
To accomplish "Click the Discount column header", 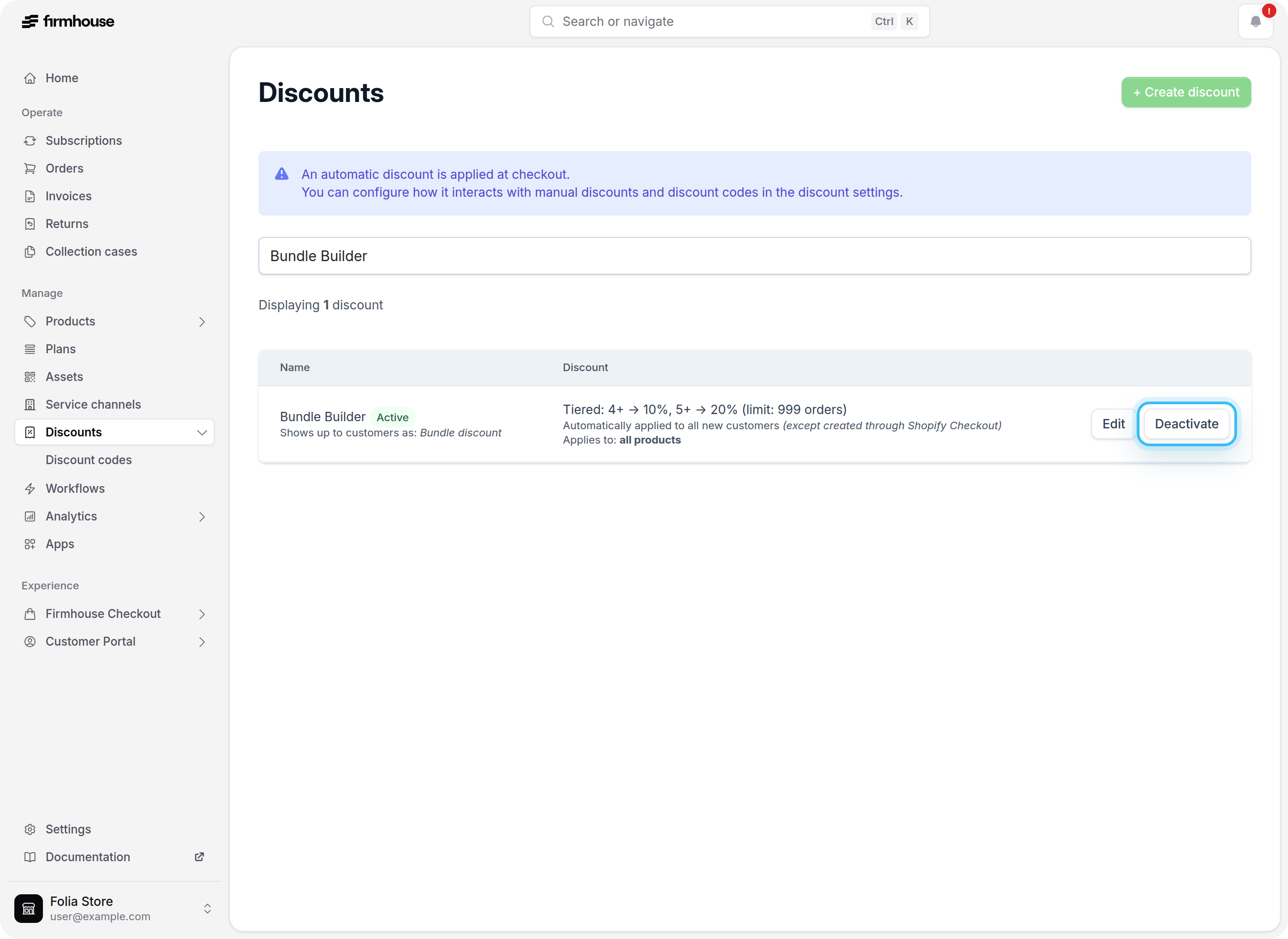I will tap(585, 368).
